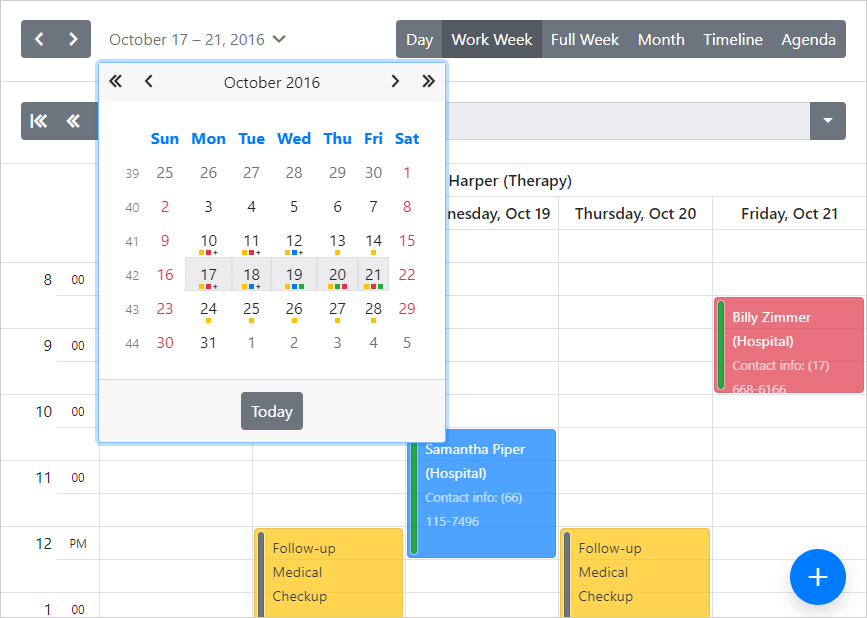Jump back one year in the calendar popup
867x618 pixels.
point(115,82)
